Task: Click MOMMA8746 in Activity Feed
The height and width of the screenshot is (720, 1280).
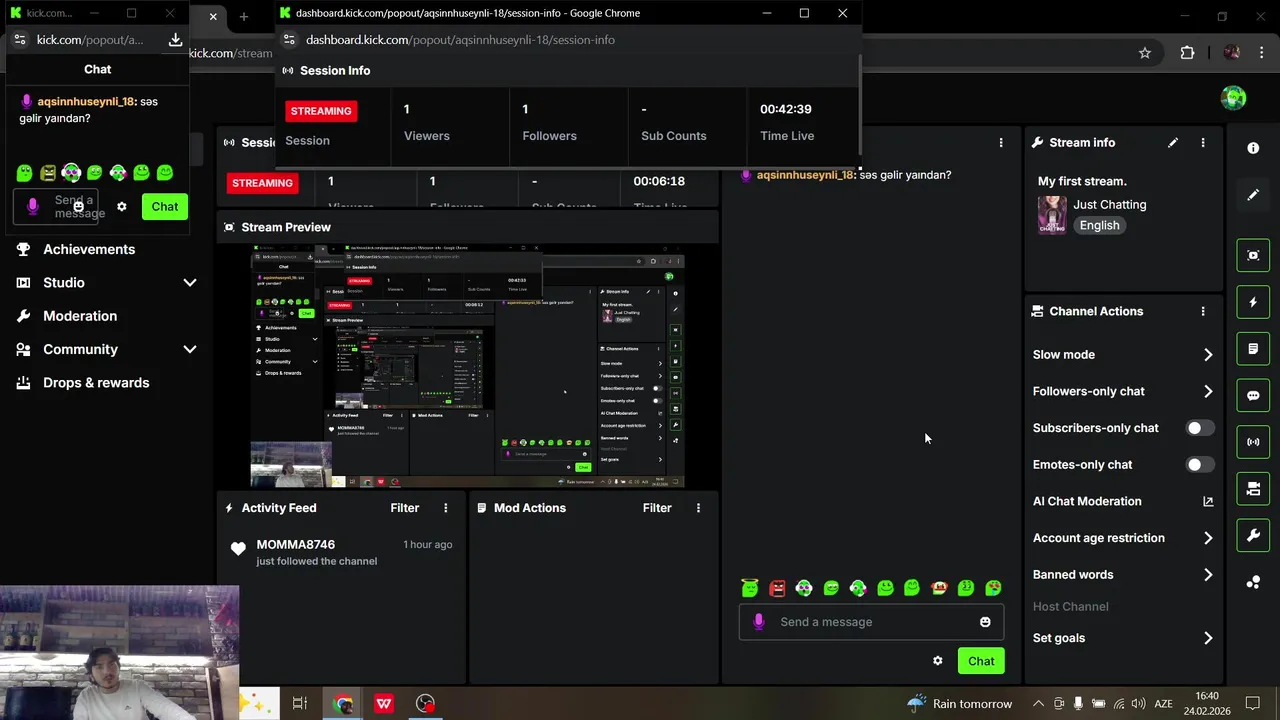Action: point(296,545)
